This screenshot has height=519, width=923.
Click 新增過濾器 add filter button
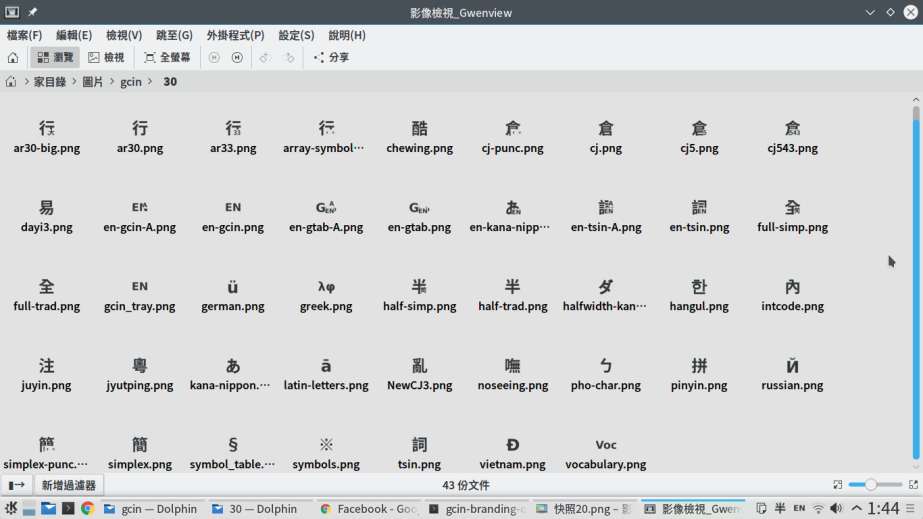(68, 485)
